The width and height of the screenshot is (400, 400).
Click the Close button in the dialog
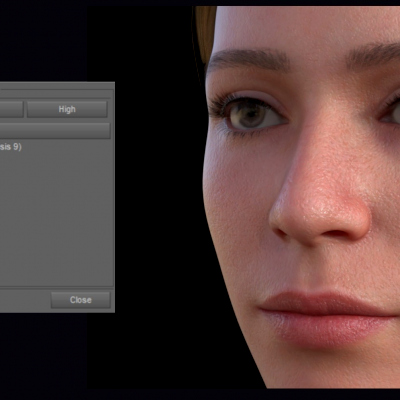coord(80,300)
